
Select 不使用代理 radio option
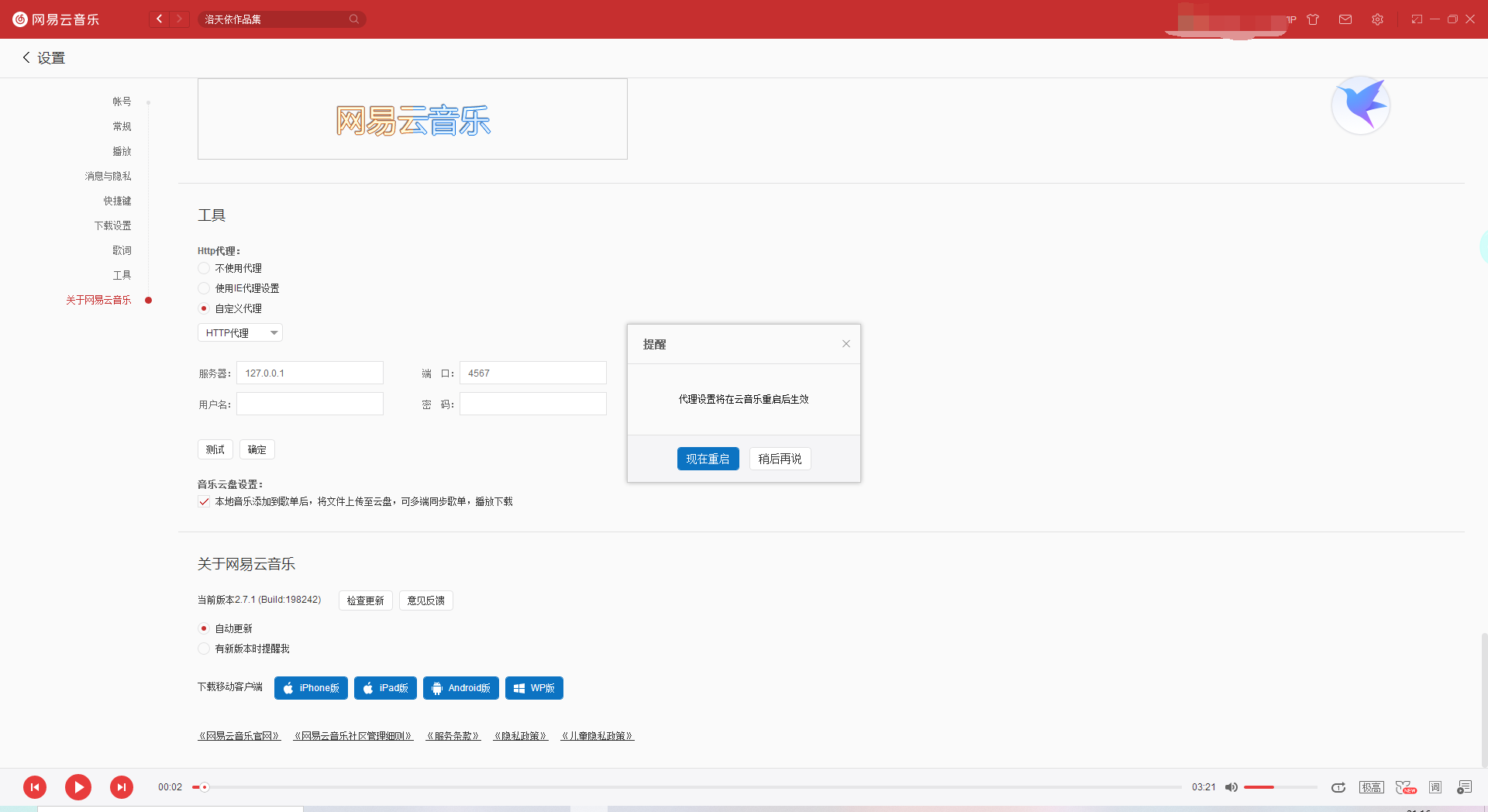tap(204, 268)
